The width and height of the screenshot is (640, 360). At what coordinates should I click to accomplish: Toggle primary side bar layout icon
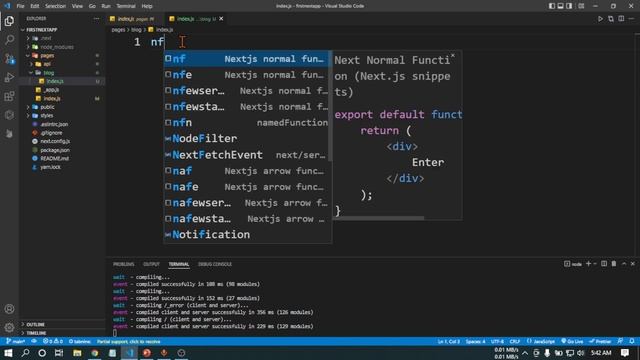tap(552, 6)
